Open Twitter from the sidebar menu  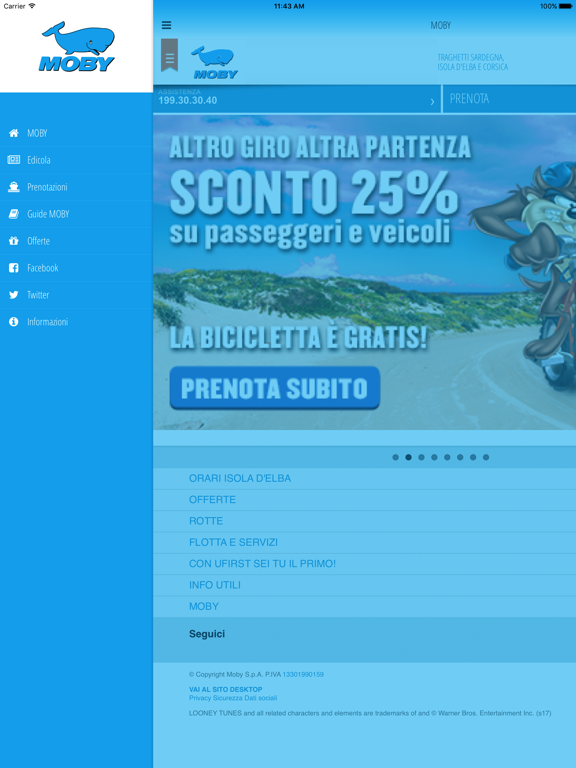click(x=76, y=294)
